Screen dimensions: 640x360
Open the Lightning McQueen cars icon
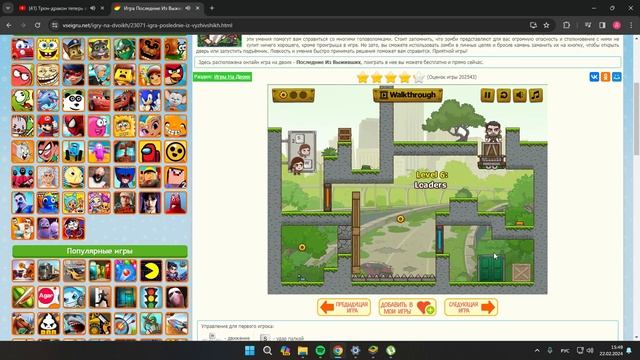(x=99, y=100)
